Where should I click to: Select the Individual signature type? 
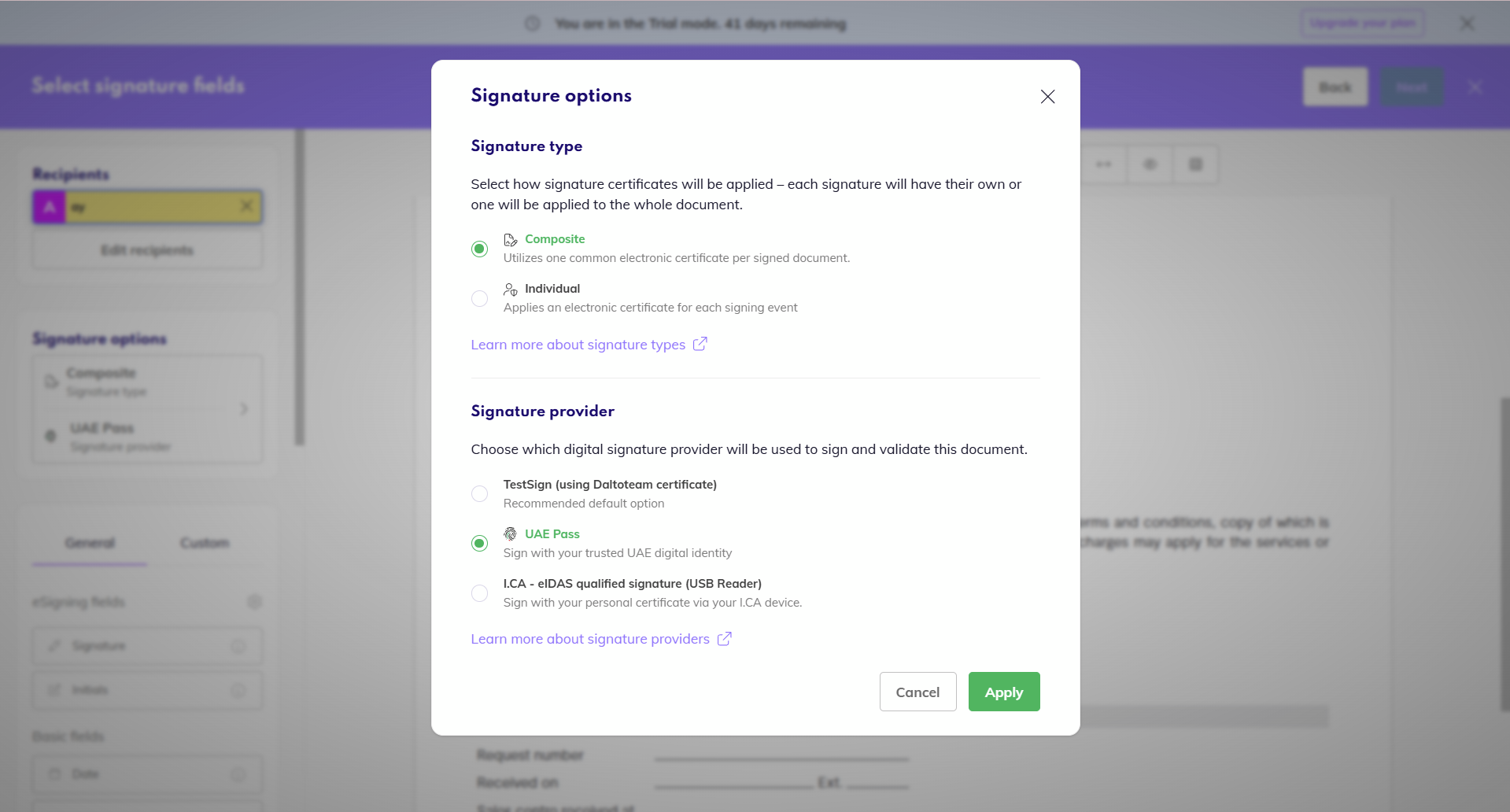pos(479,298)
